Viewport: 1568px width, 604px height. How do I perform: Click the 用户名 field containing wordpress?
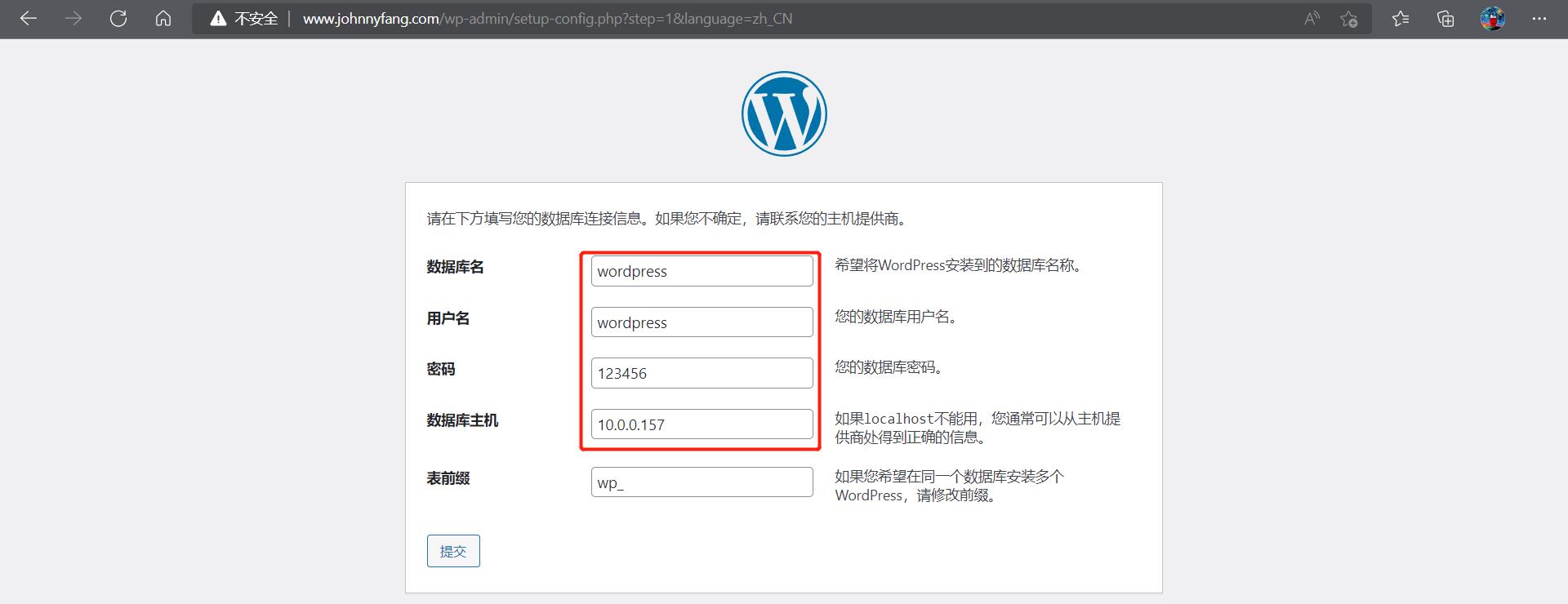(702, 322)
